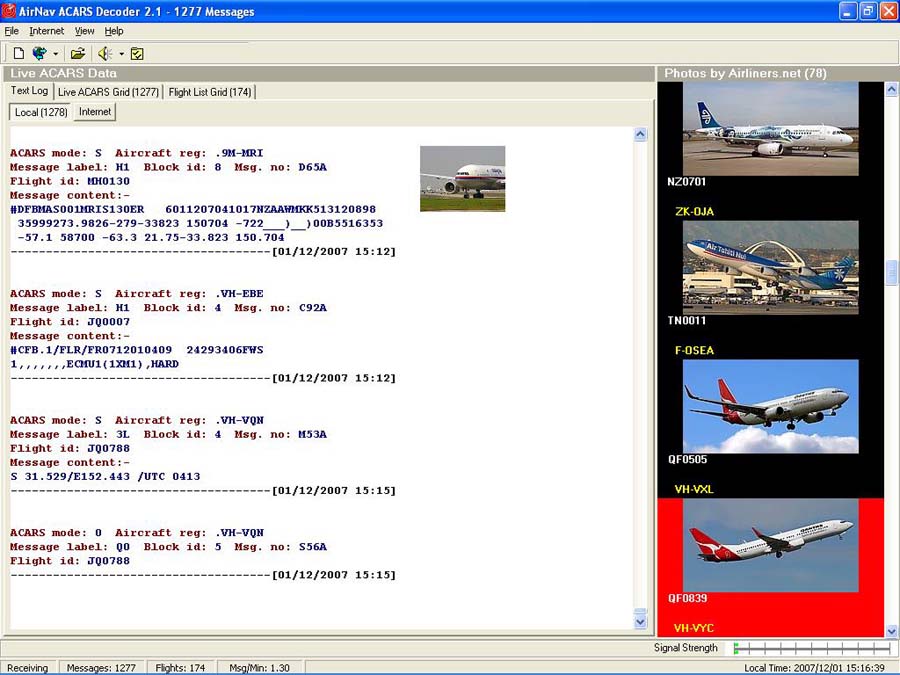Close the AirNav ACARS Decoder window
The width and height of the screenshot is (900, 675).
coord(888,11)
